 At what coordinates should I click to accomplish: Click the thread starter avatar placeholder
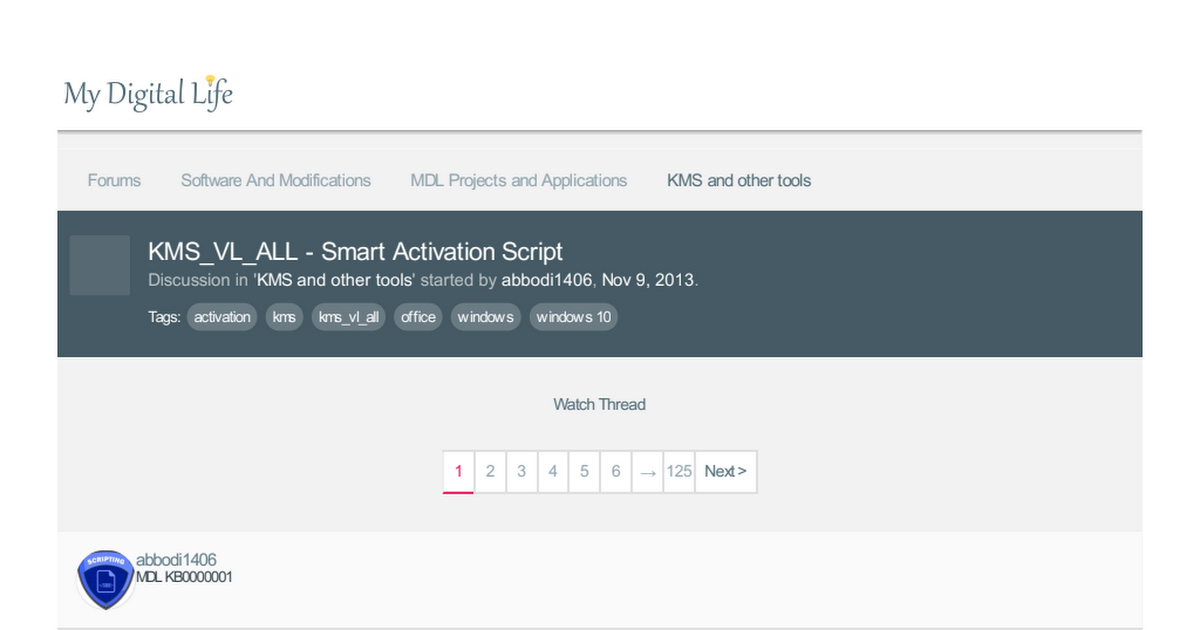pyautogui.click(x=100, y=265)
